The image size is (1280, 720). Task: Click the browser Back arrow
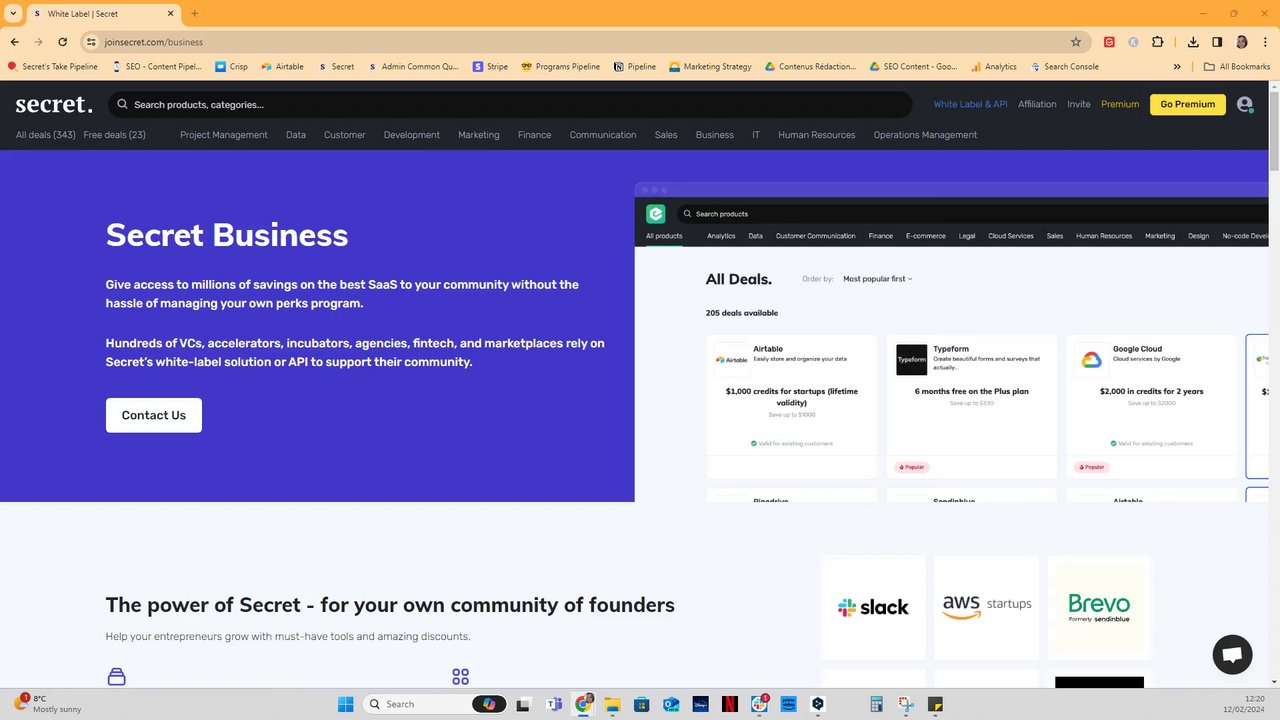[x=14, y=42]
